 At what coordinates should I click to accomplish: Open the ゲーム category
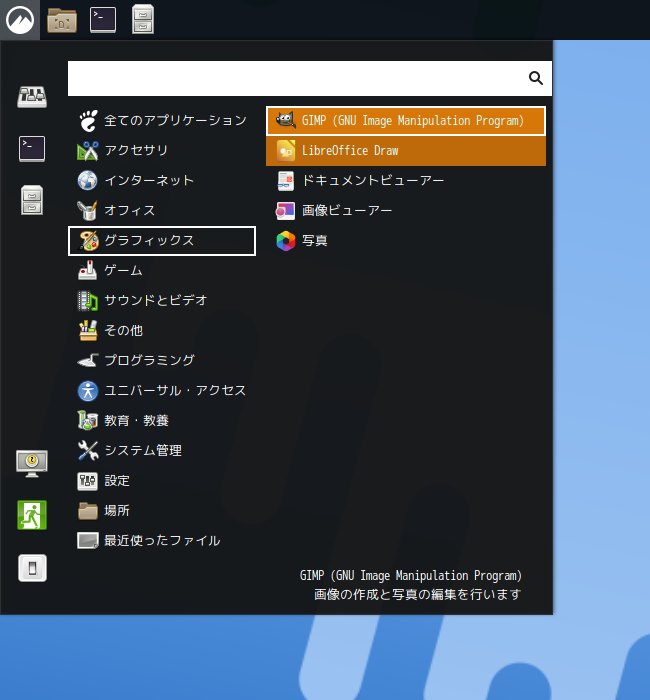(162, 271)
